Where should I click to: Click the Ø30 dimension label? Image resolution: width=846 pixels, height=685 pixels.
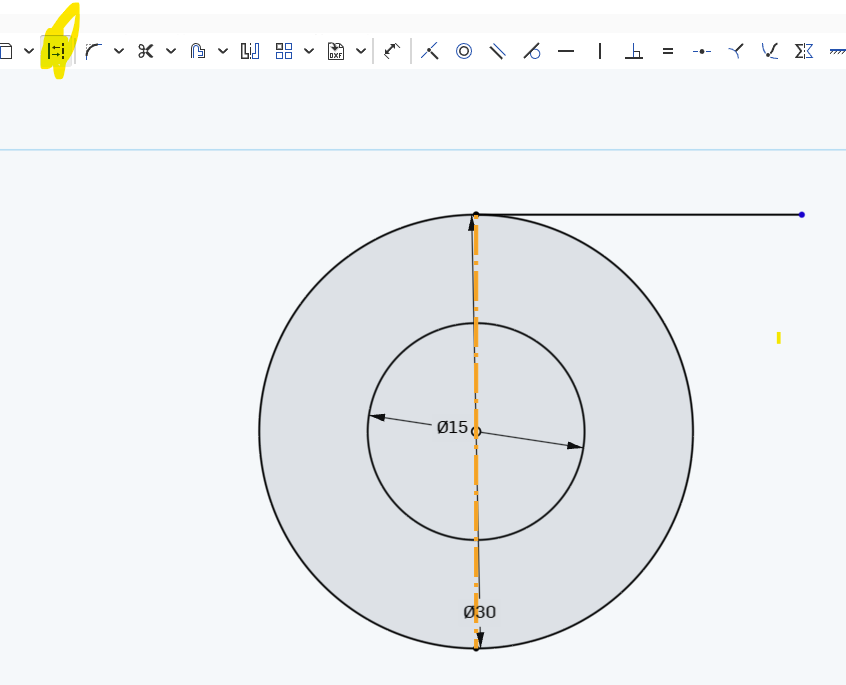(480, 612)
